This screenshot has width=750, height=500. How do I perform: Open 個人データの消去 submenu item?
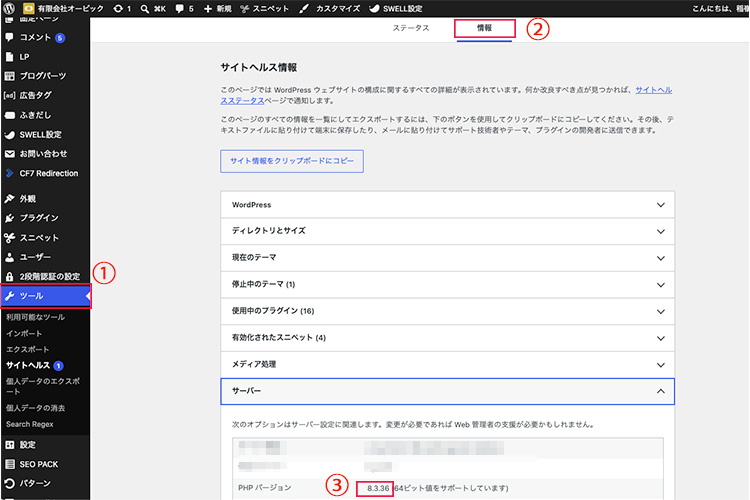point(35,408)
